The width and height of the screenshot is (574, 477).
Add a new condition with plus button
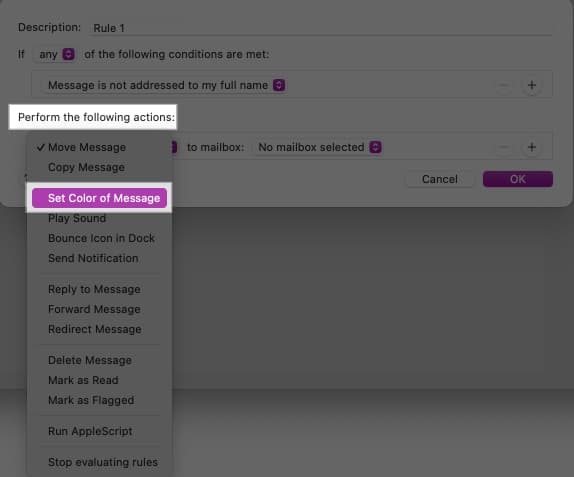click(x=532, y=85)
